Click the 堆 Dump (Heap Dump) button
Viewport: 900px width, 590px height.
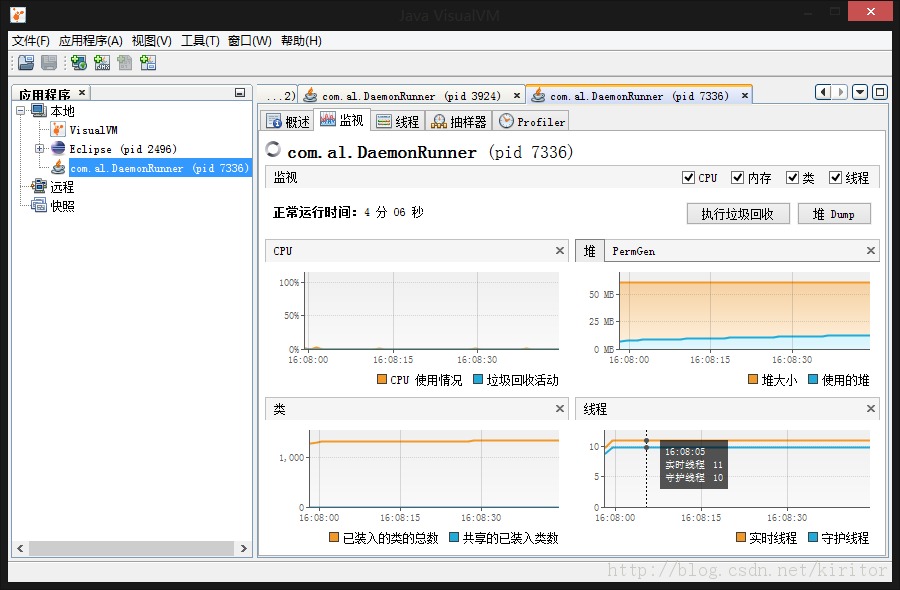[x=834, y=213]
